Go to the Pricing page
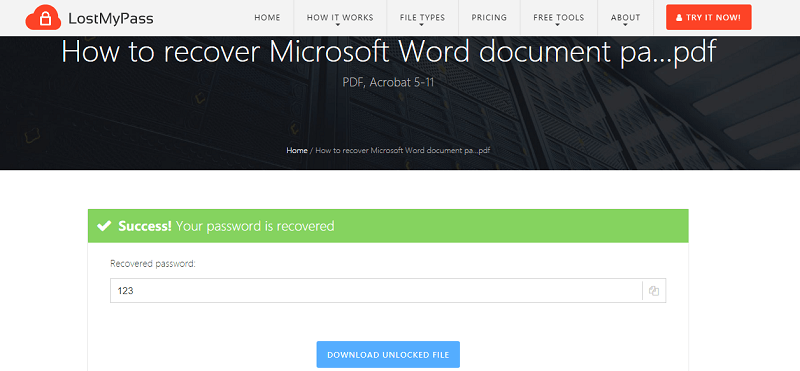 coord(489,17)
